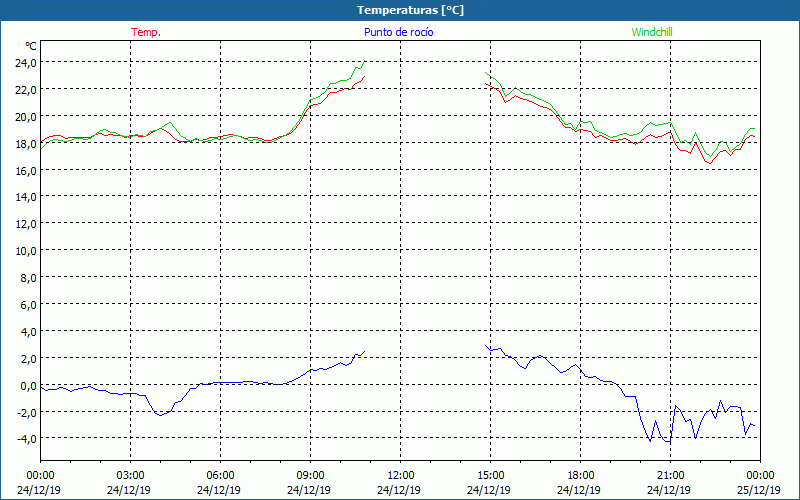Select the red 'Temp.' legend label

[x=146, y=32]
